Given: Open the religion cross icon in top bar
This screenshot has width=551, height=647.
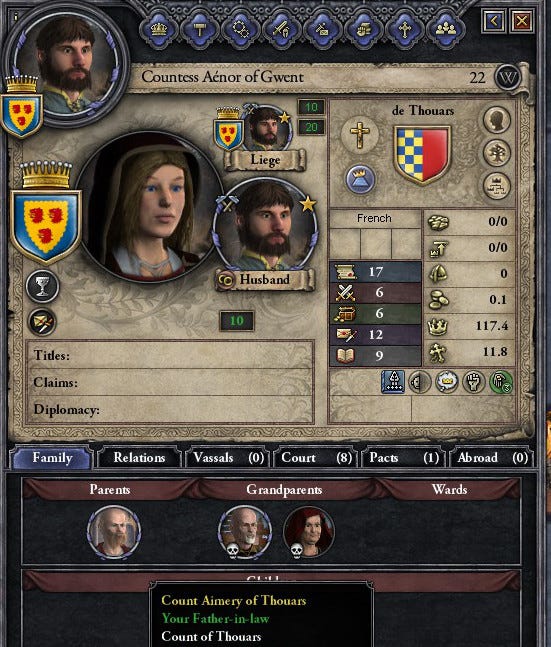Looking at the screenshot, I should click(405, 29).
